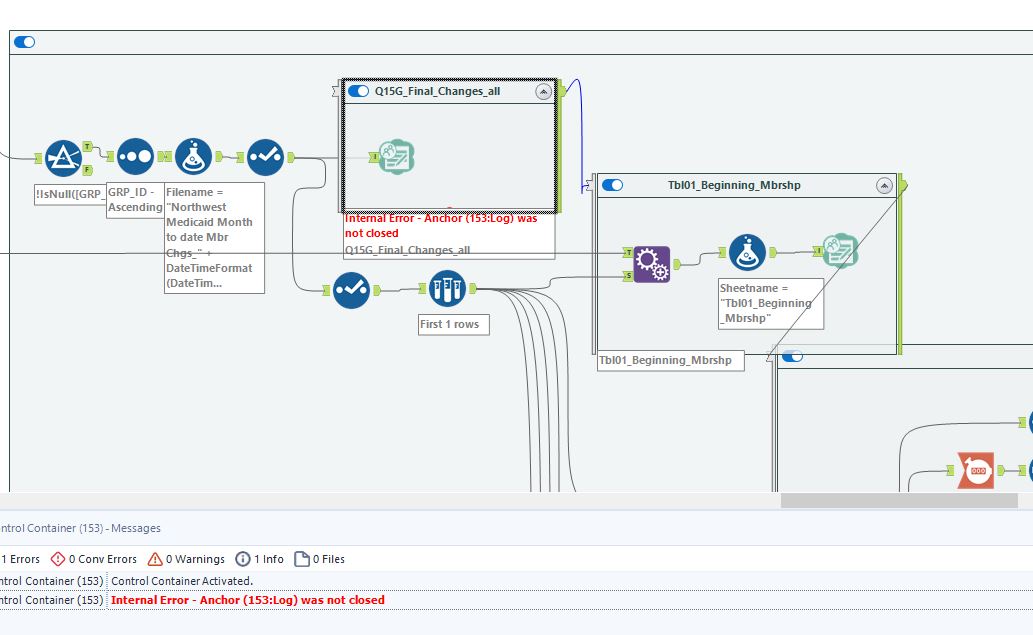Open the Sort tool configured GRP_ID Ascending
This screenshot has width=1033, height=635.
[x=135, y=156]
